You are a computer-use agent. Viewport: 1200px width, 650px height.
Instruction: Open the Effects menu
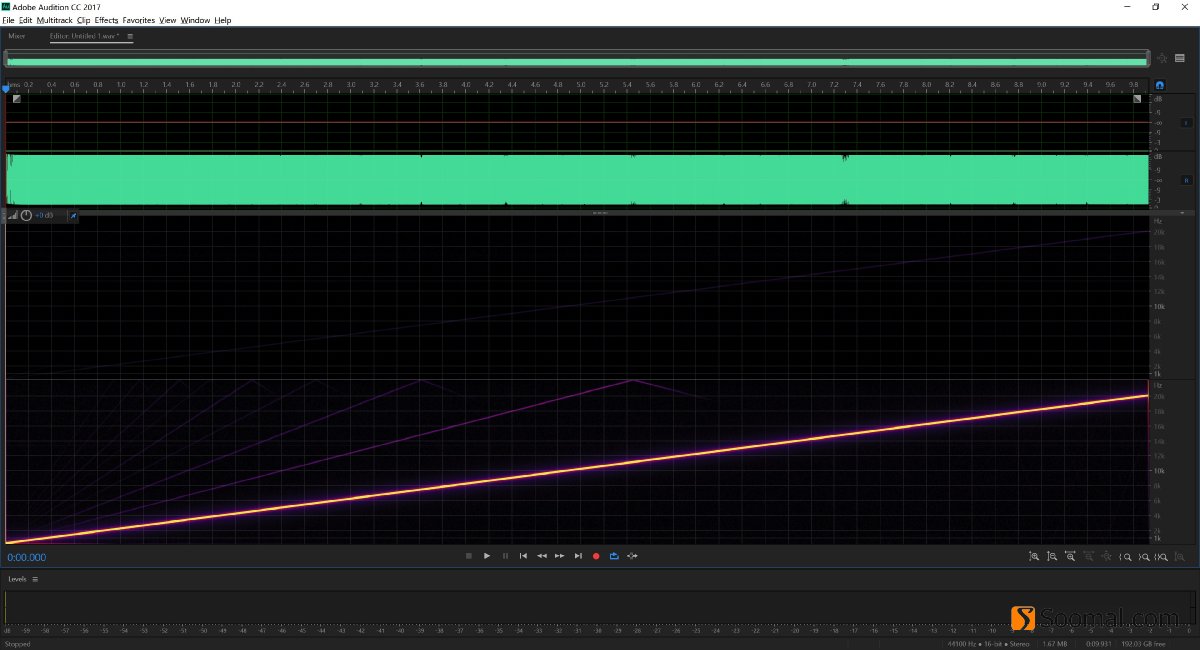107,20
